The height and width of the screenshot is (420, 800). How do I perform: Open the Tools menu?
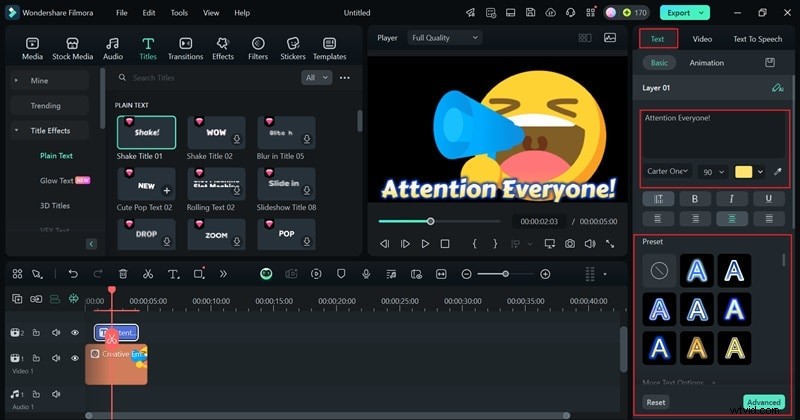point(179,13)
